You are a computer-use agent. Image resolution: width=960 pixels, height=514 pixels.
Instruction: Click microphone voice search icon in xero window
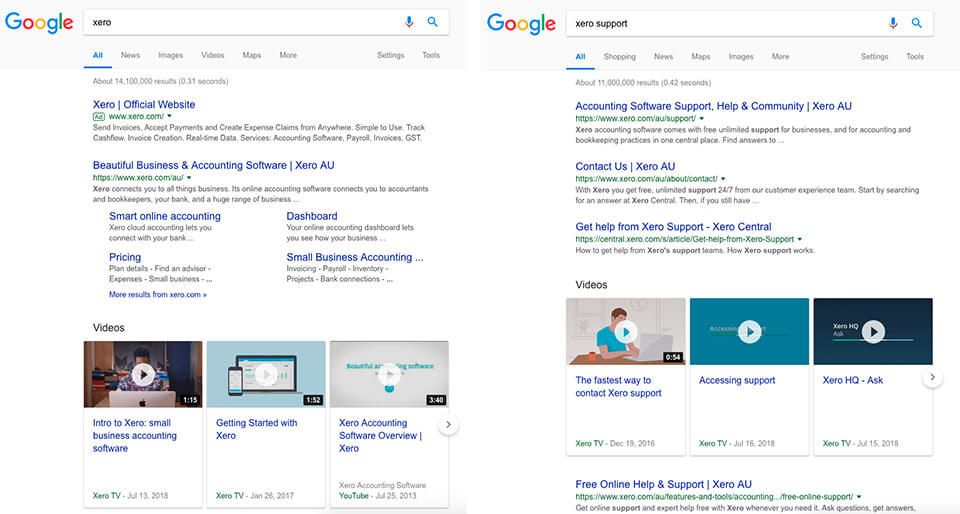point(409,22)
